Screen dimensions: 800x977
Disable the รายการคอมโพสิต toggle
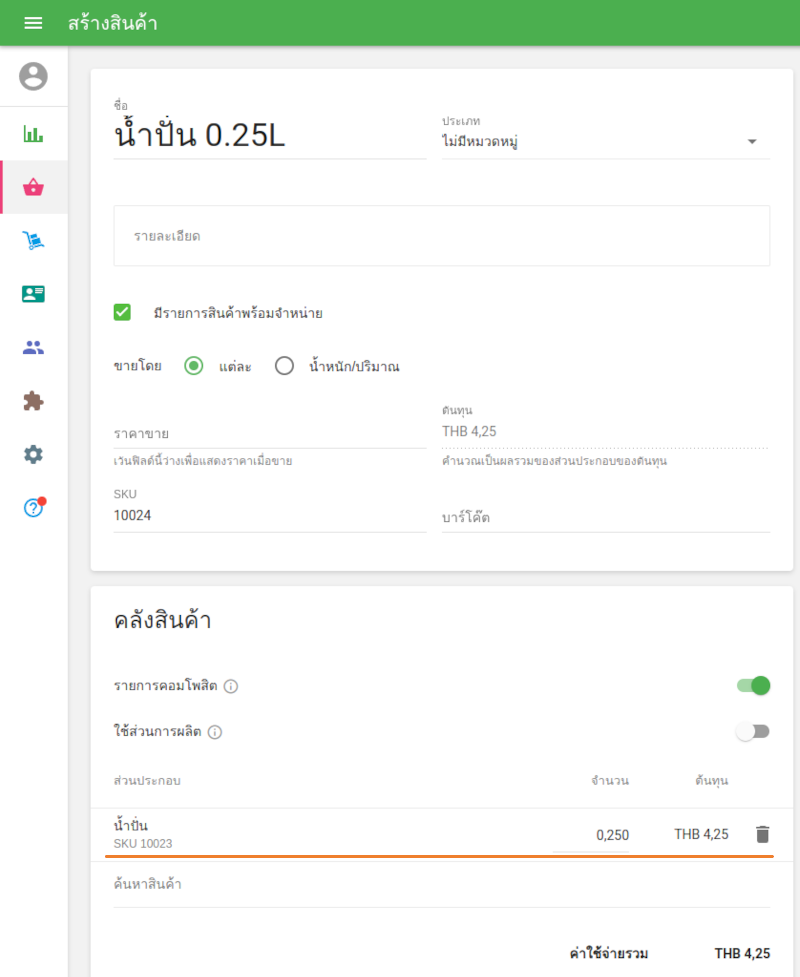pyautogui.click(x=753, y=686)
